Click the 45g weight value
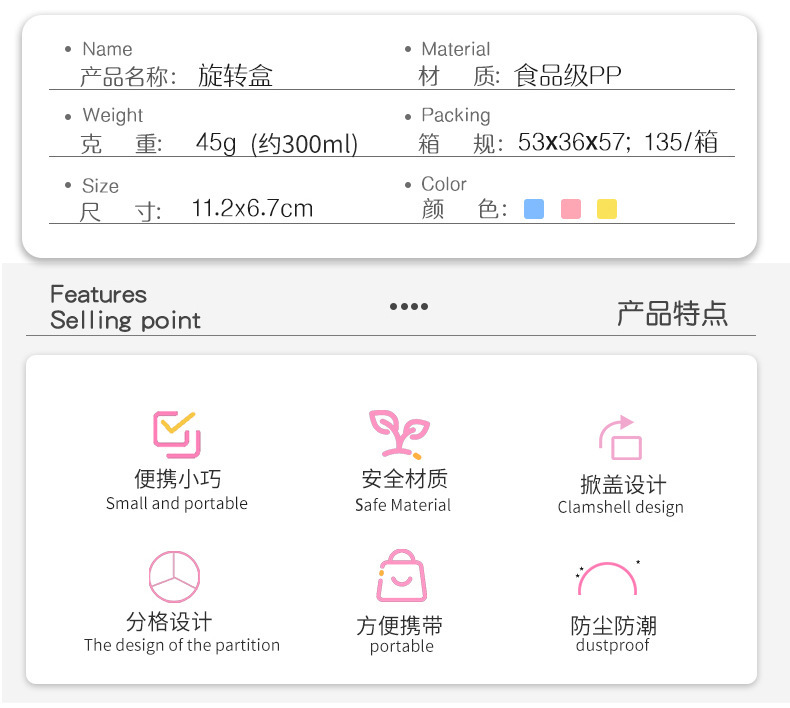 [x=216, y=143]
